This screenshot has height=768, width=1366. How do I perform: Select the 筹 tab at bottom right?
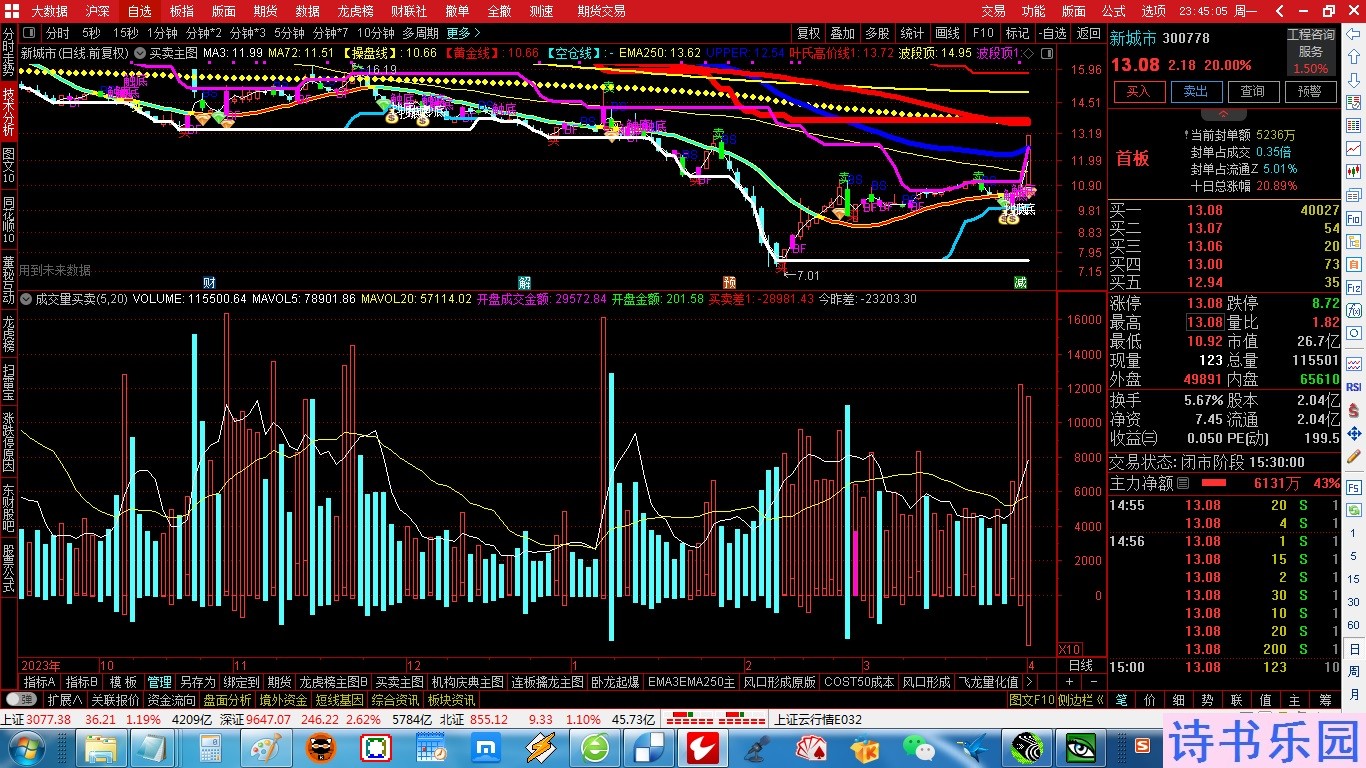point(1325,700)
